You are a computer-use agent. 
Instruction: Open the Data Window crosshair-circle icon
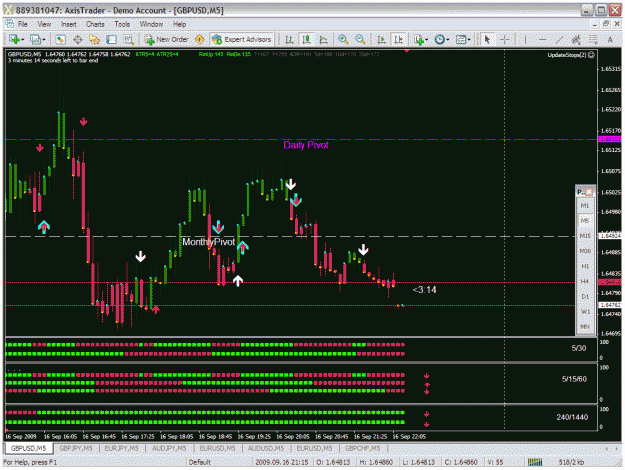78,39
